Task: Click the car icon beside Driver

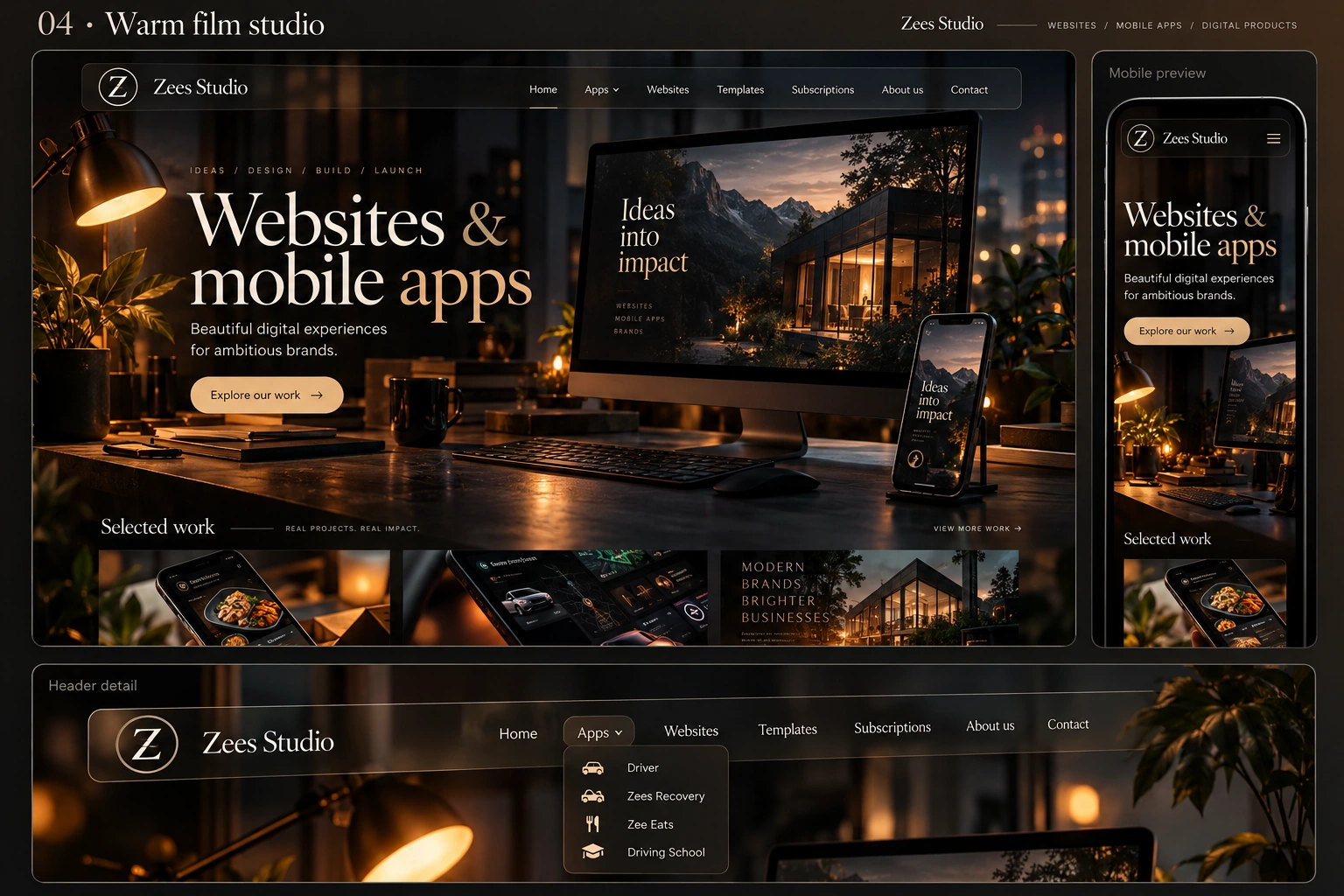Action: (593, 767)
